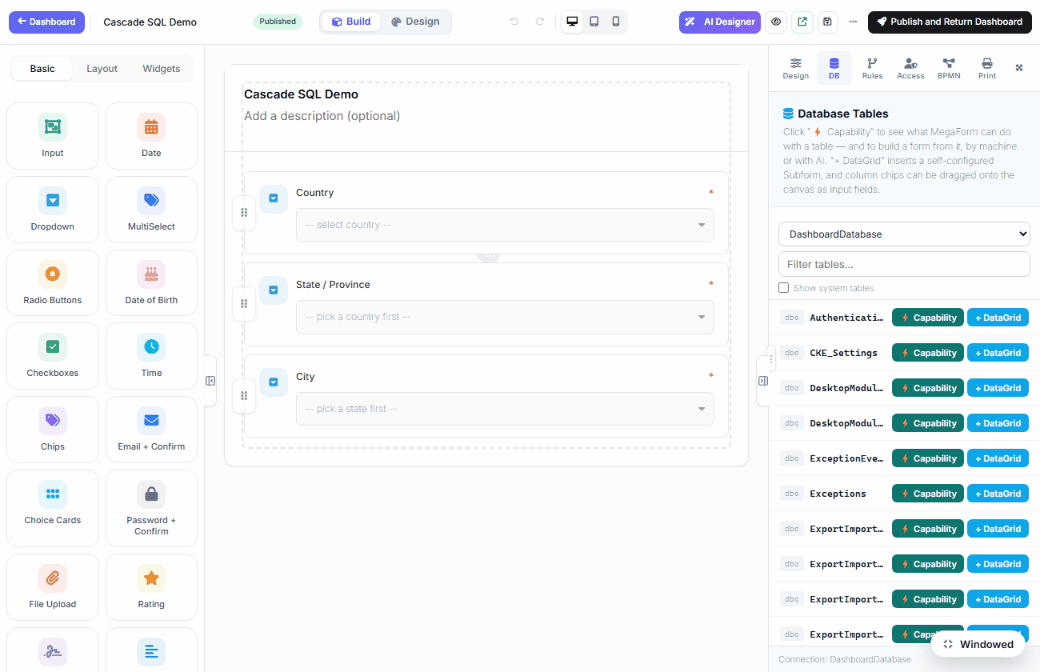Image resolution: width=1040 pixels, height=672 pixels.
Task: Click + DataGrid for Exceptions table
Action: 998,494
